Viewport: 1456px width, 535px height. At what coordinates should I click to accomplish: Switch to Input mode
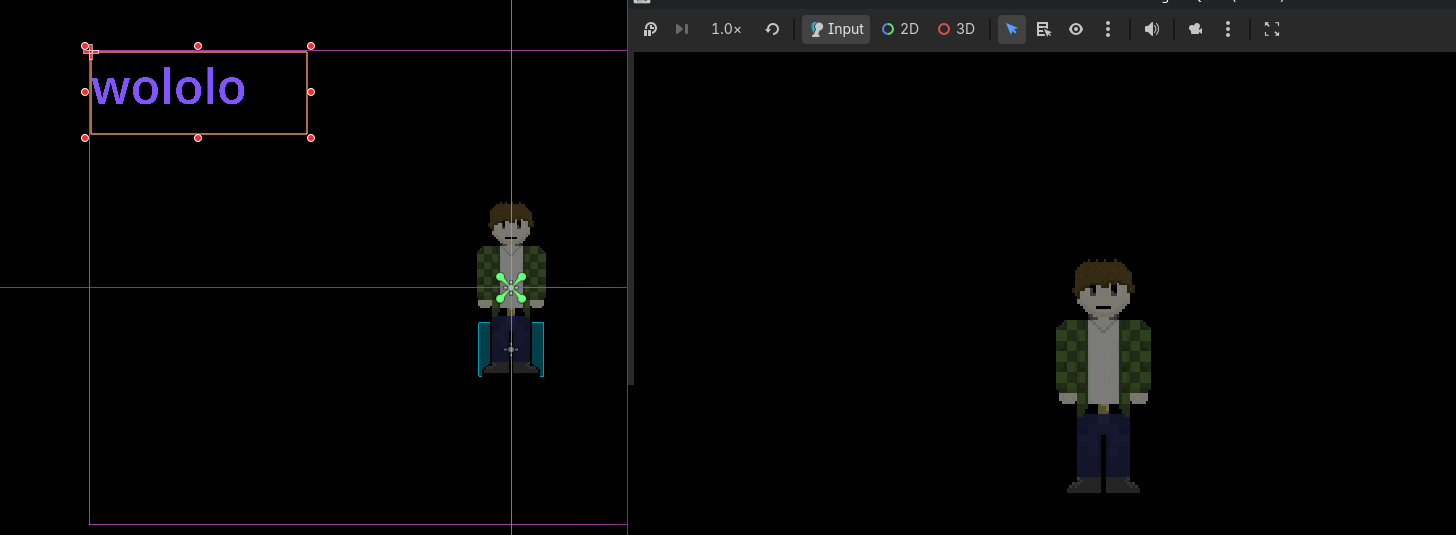coord(836,29)
